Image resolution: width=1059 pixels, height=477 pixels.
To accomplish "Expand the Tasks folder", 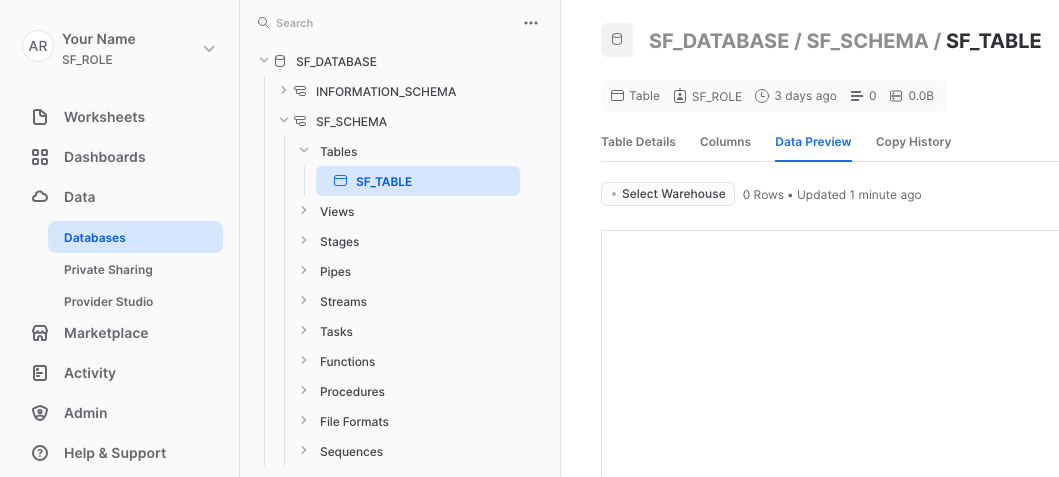I will click(304, 330).
